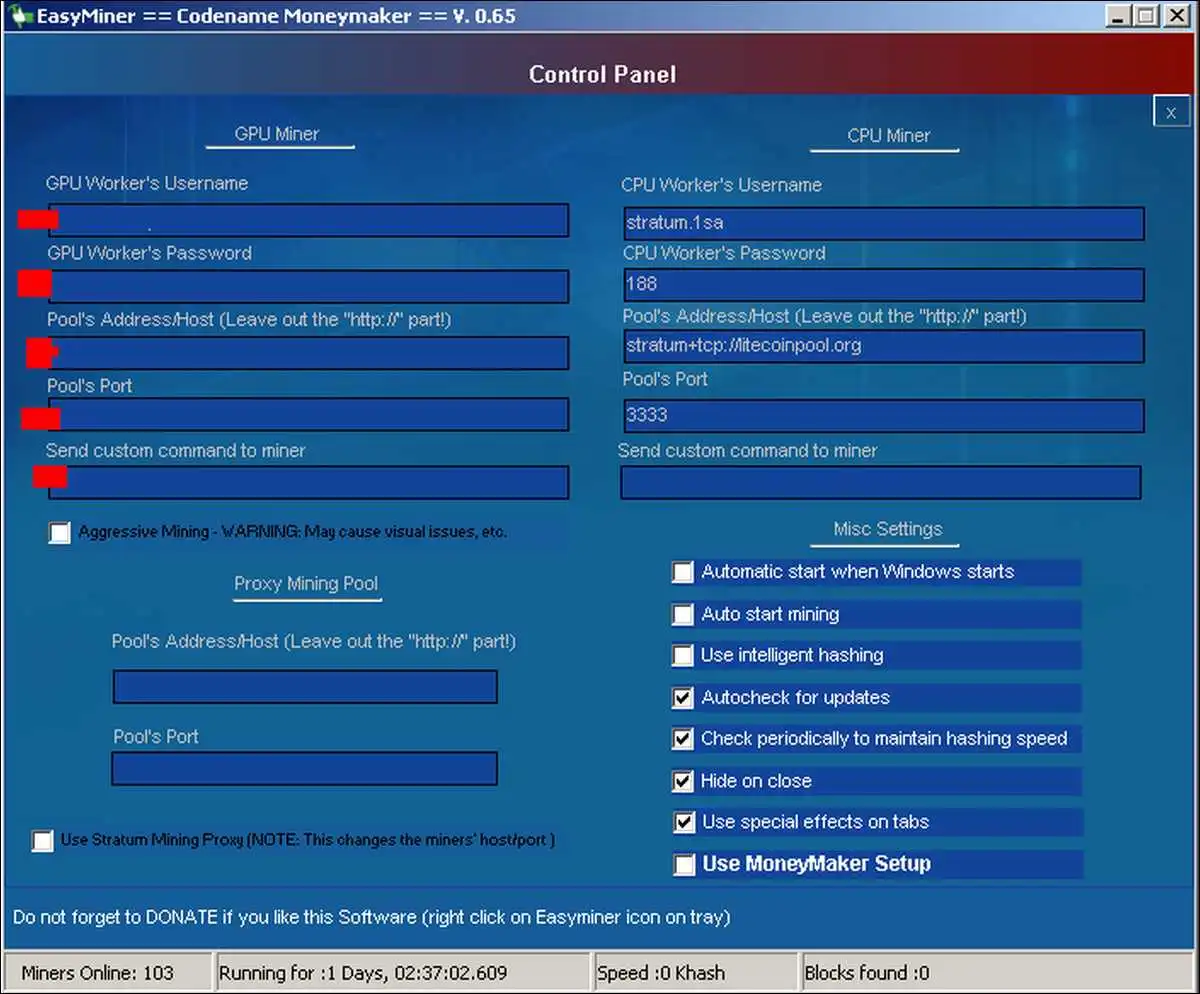Click the Blocks found :0 status entry
Viewport: 1200px width, 994px height.
(x=998, y=972)
